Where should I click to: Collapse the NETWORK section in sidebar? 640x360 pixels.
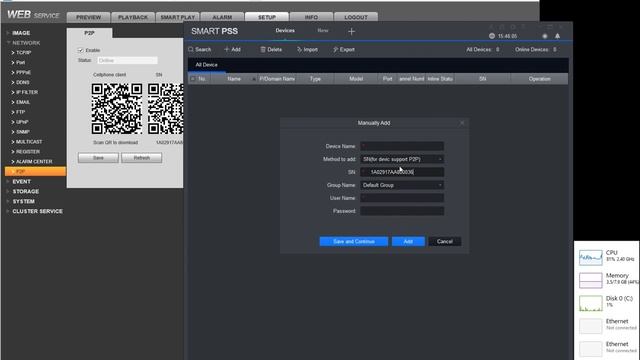[x=26, y=43]
